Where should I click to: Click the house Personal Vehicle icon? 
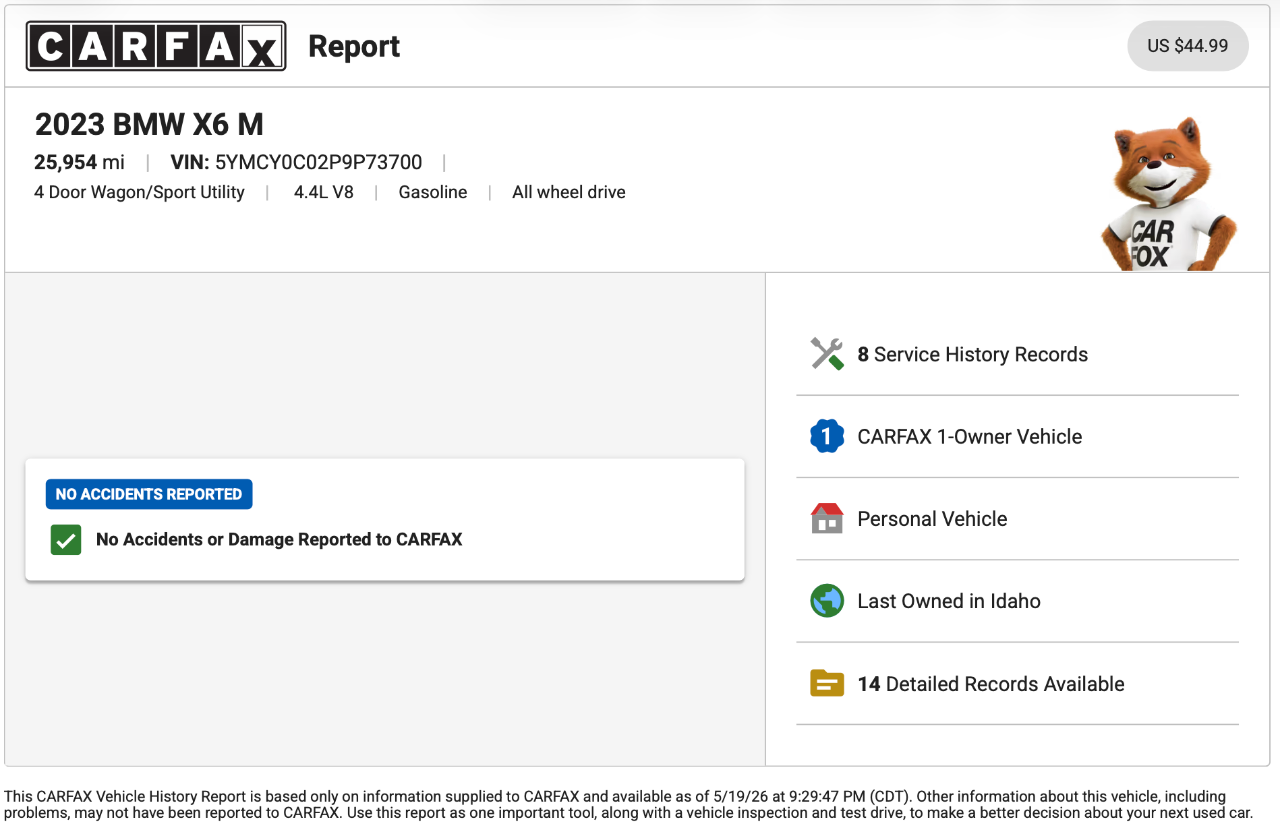coord(827,518)
